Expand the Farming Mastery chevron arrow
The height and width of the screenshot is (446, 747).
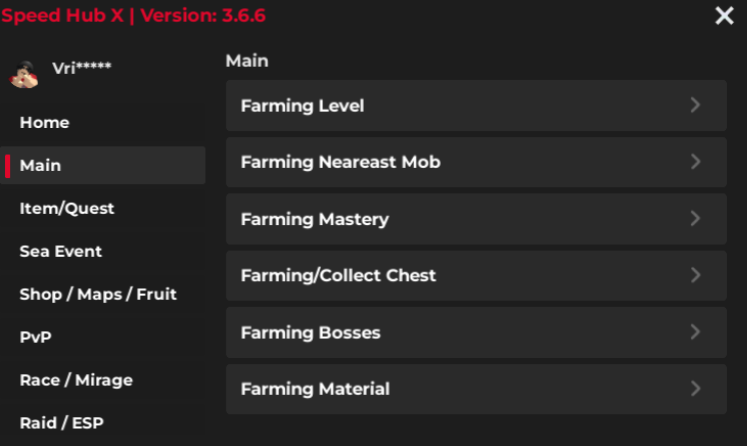click(x=696, y=219)
